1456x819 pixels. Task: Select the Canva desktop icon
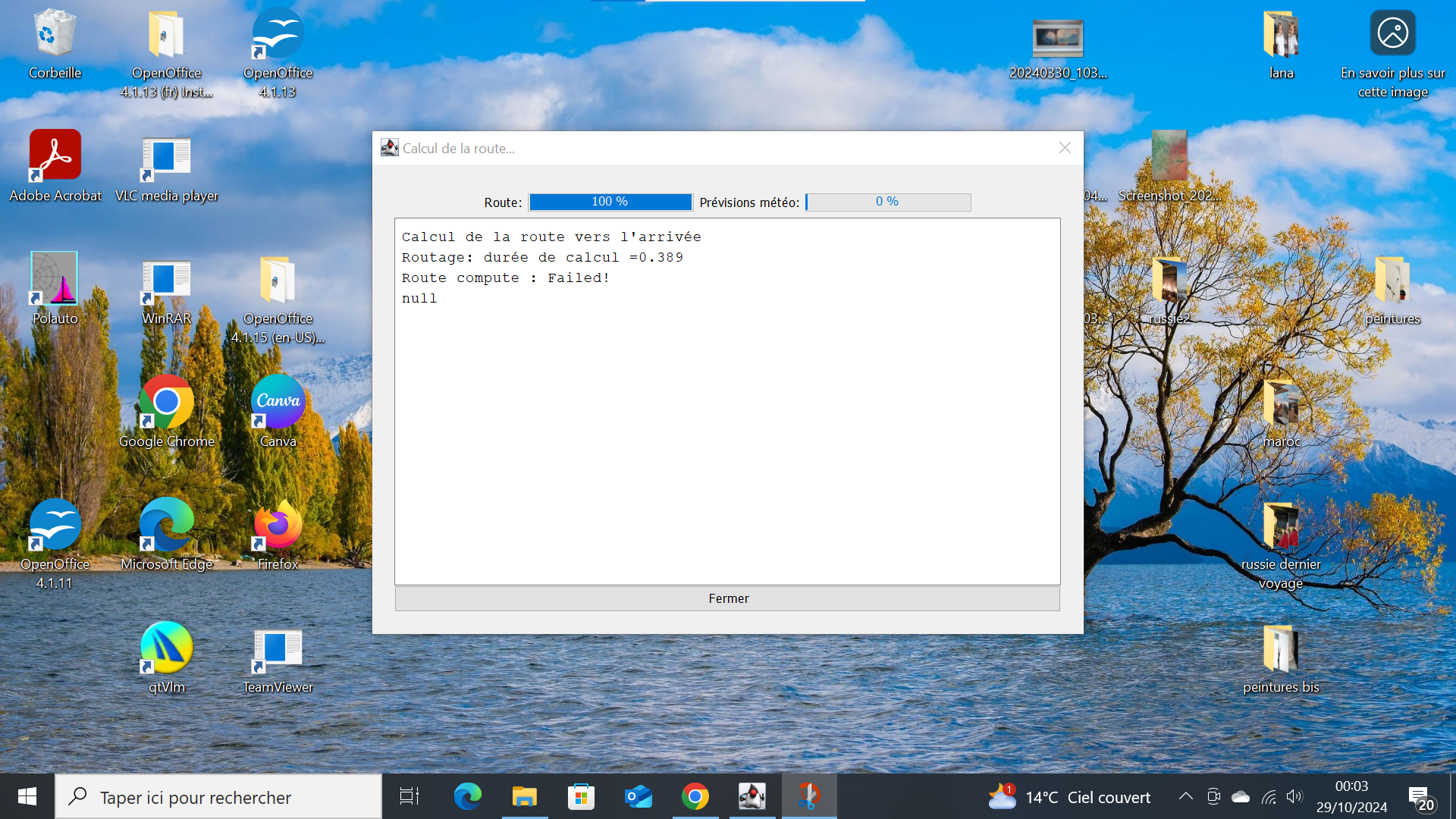(x=278, y=412)
